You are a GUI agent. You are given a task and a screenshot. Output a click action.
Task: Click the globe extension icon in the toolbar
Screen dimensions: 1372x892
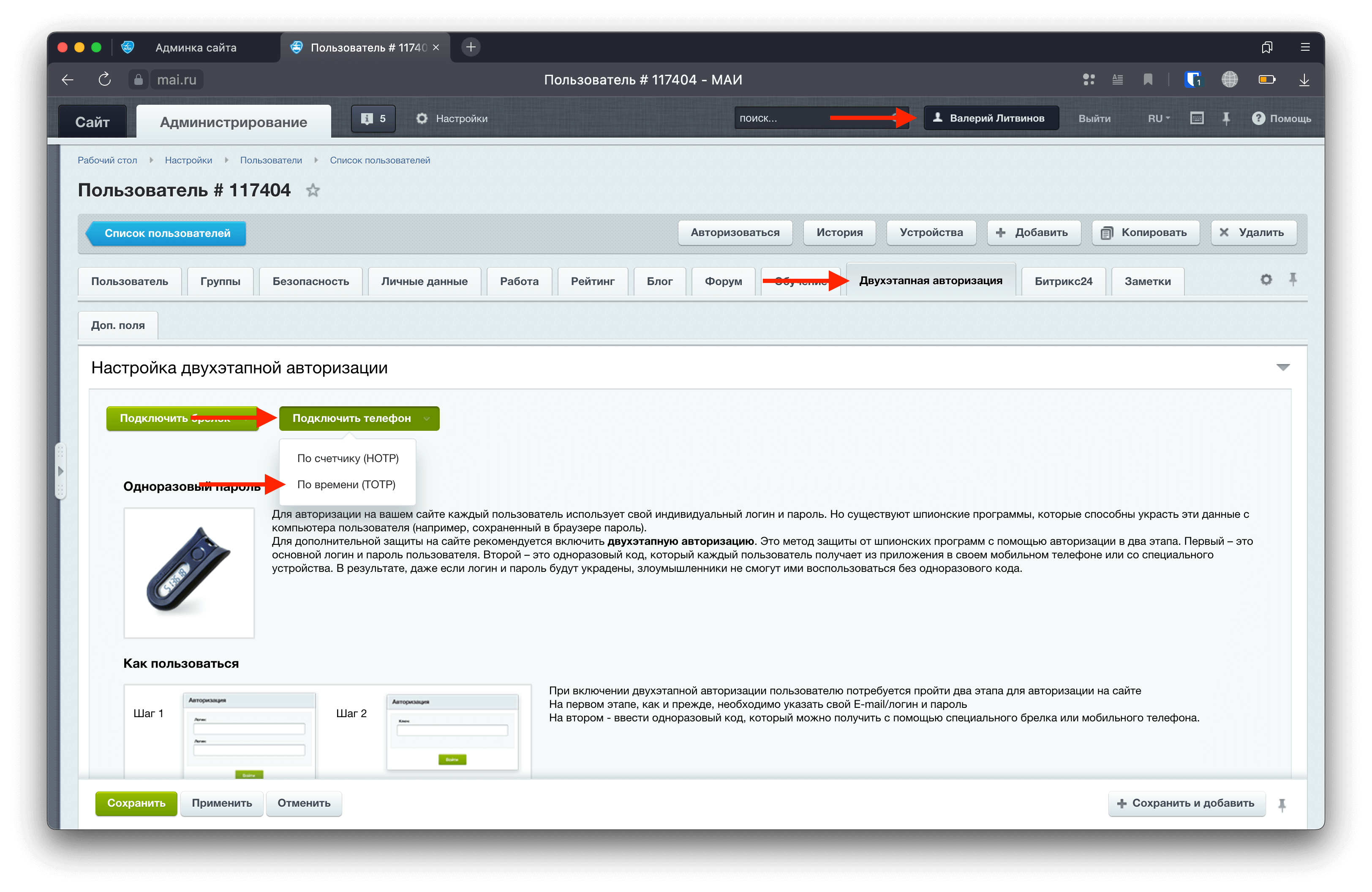point(1230,79)
